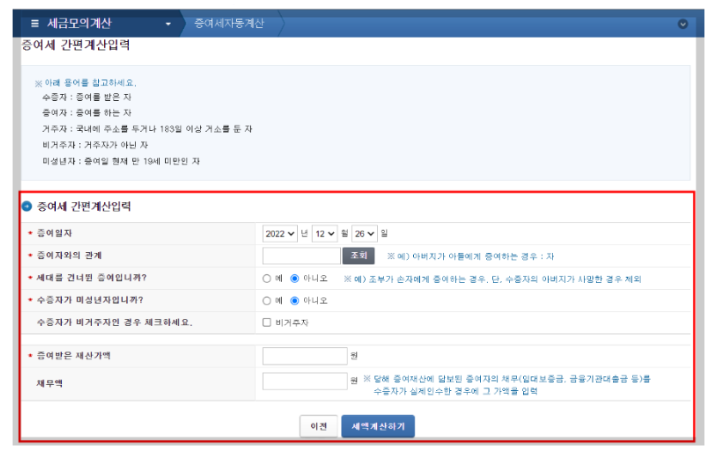Image resolution: width=716 pixels, height=452 pixels.
Task: Select the 증여세자동계산 breadcrumb tab
Action: [229, 23]
